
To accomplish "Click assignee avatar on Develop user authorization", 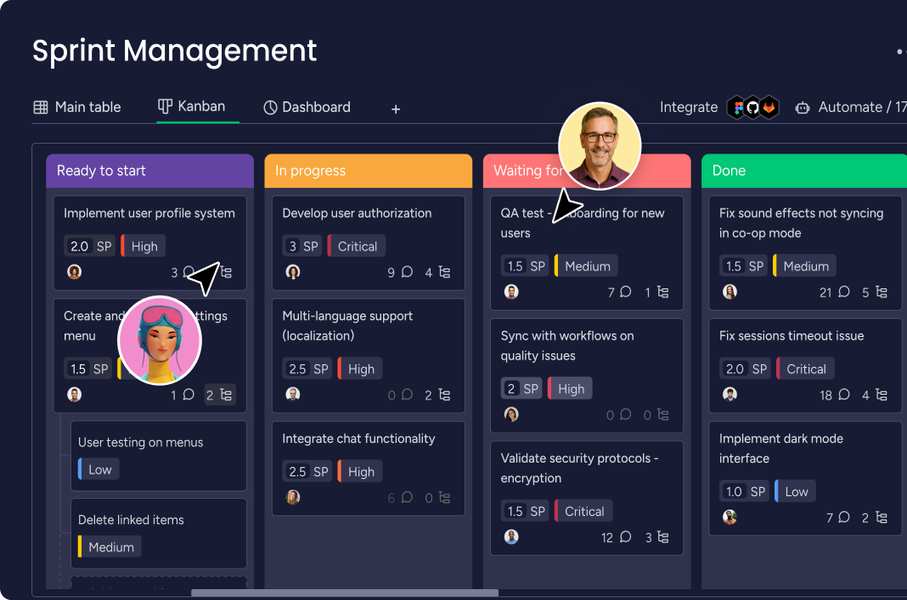I will tap(293, 272).
